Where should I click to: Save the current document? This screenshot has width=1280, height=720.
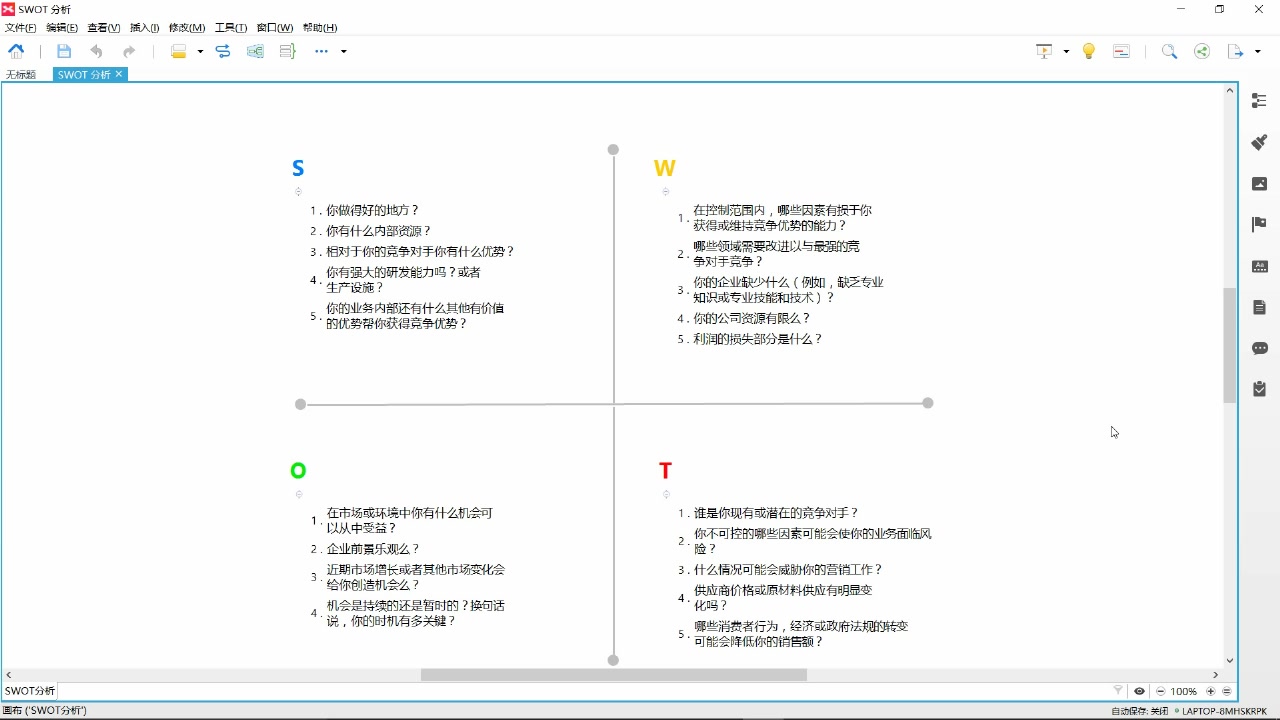(x=64, y=51)
